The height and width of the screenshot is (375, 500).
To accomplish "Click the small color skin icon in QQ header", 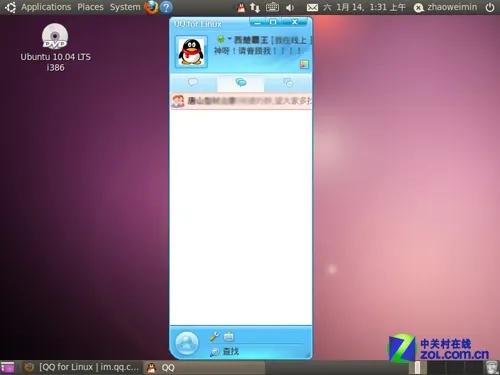I will click(x=304, y=64).
